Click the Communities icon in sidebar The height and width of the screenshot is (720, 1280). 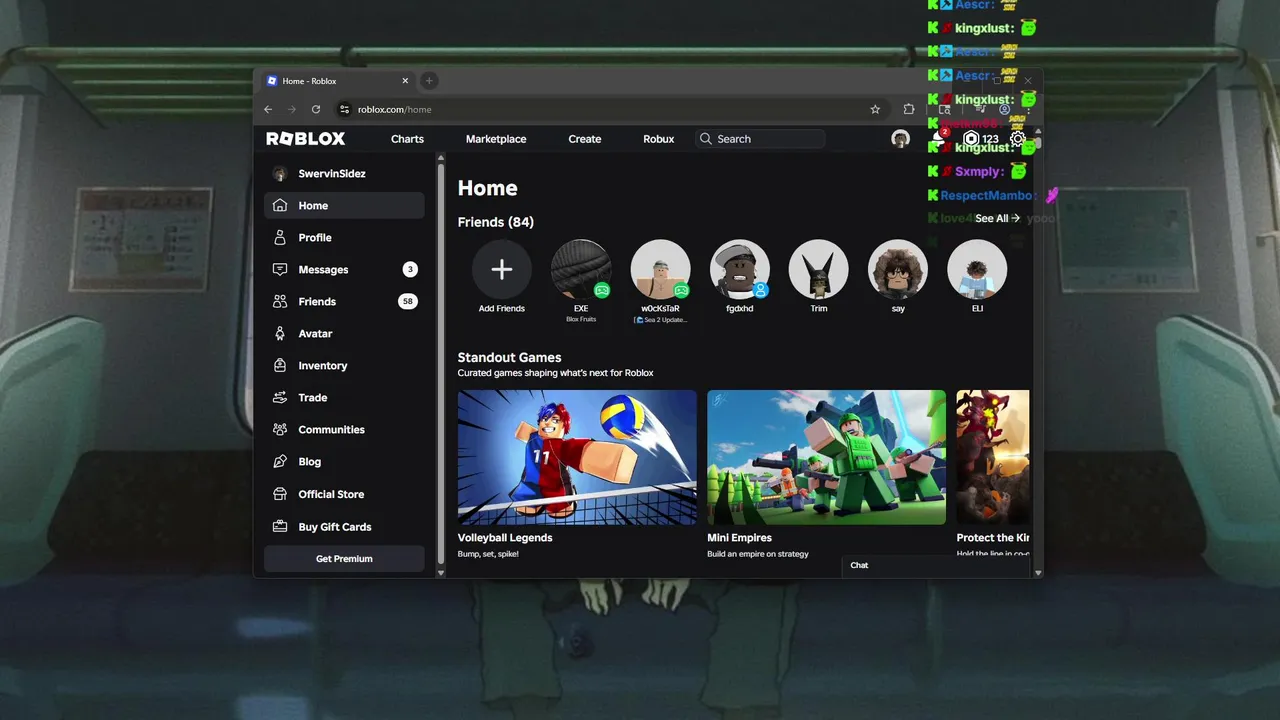click(x=280, y=429)
